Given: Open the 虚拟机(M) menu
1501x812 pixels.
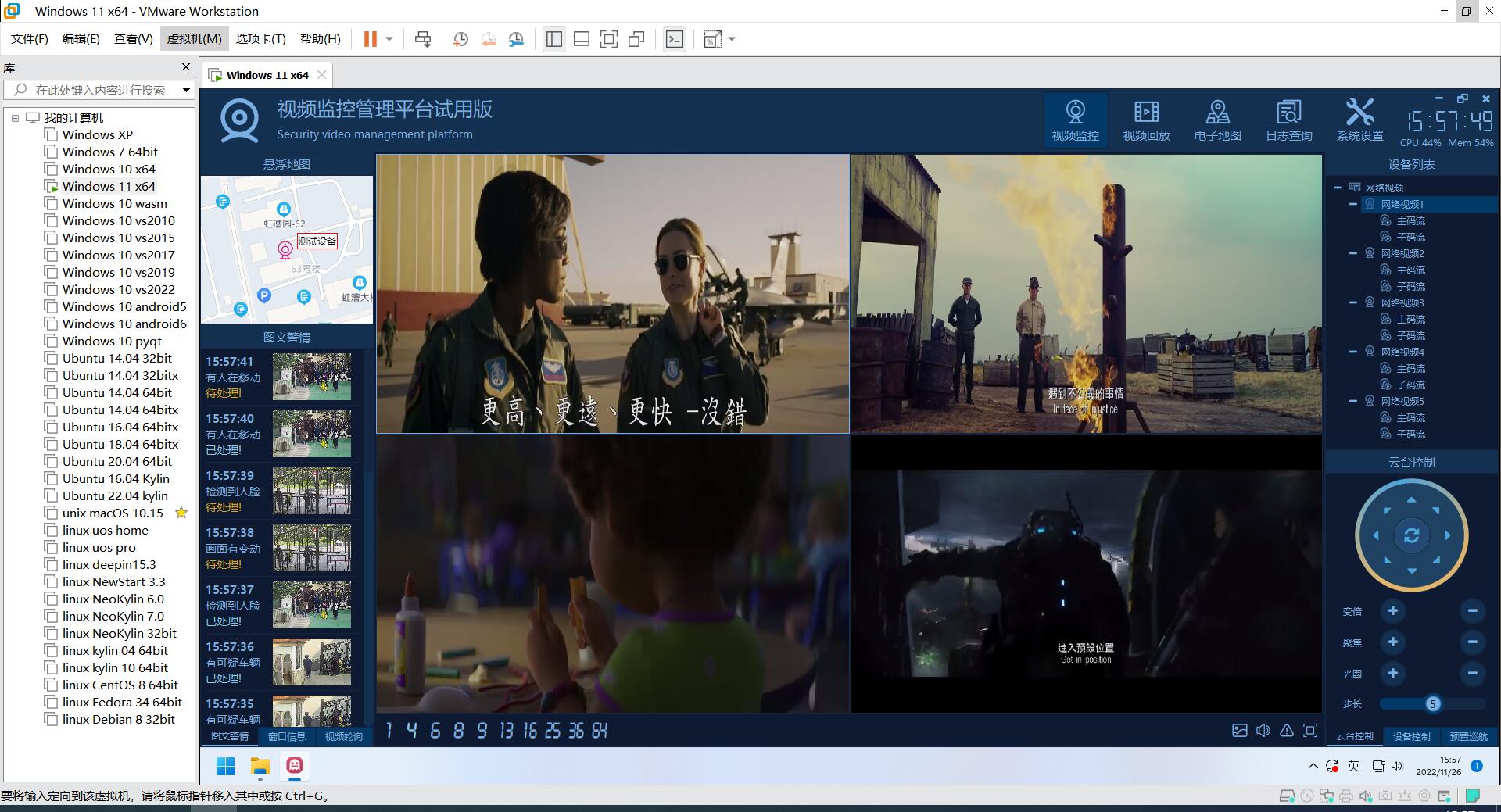Looking at the screenshot, I should coord(194,39).
